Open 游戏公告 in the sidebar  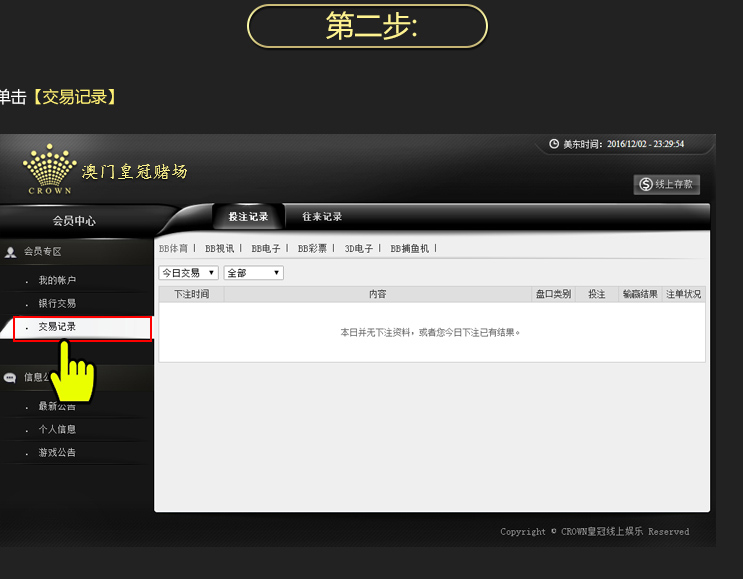[x=57, y=453]
